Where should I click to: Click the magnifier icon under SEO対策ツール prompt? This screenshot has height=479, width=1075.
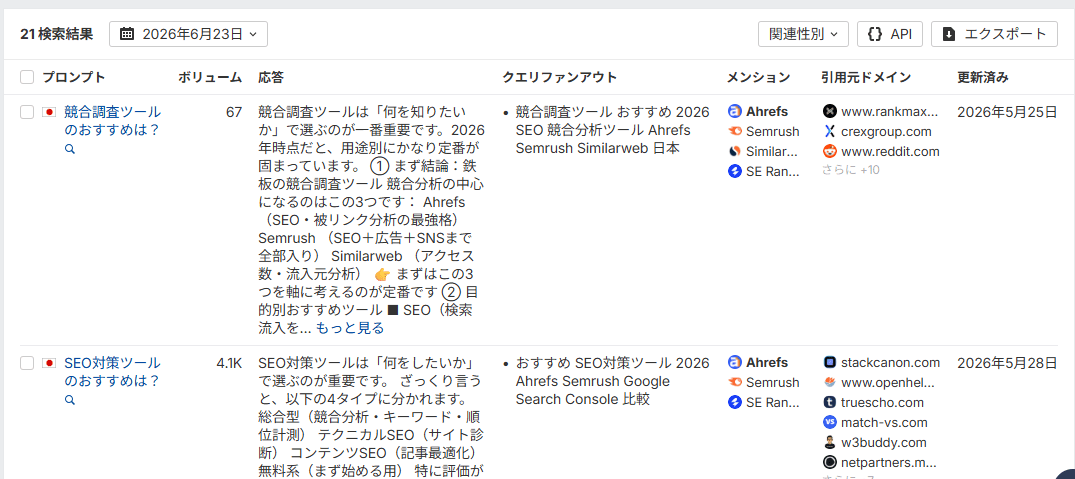[x=69, y=400]
